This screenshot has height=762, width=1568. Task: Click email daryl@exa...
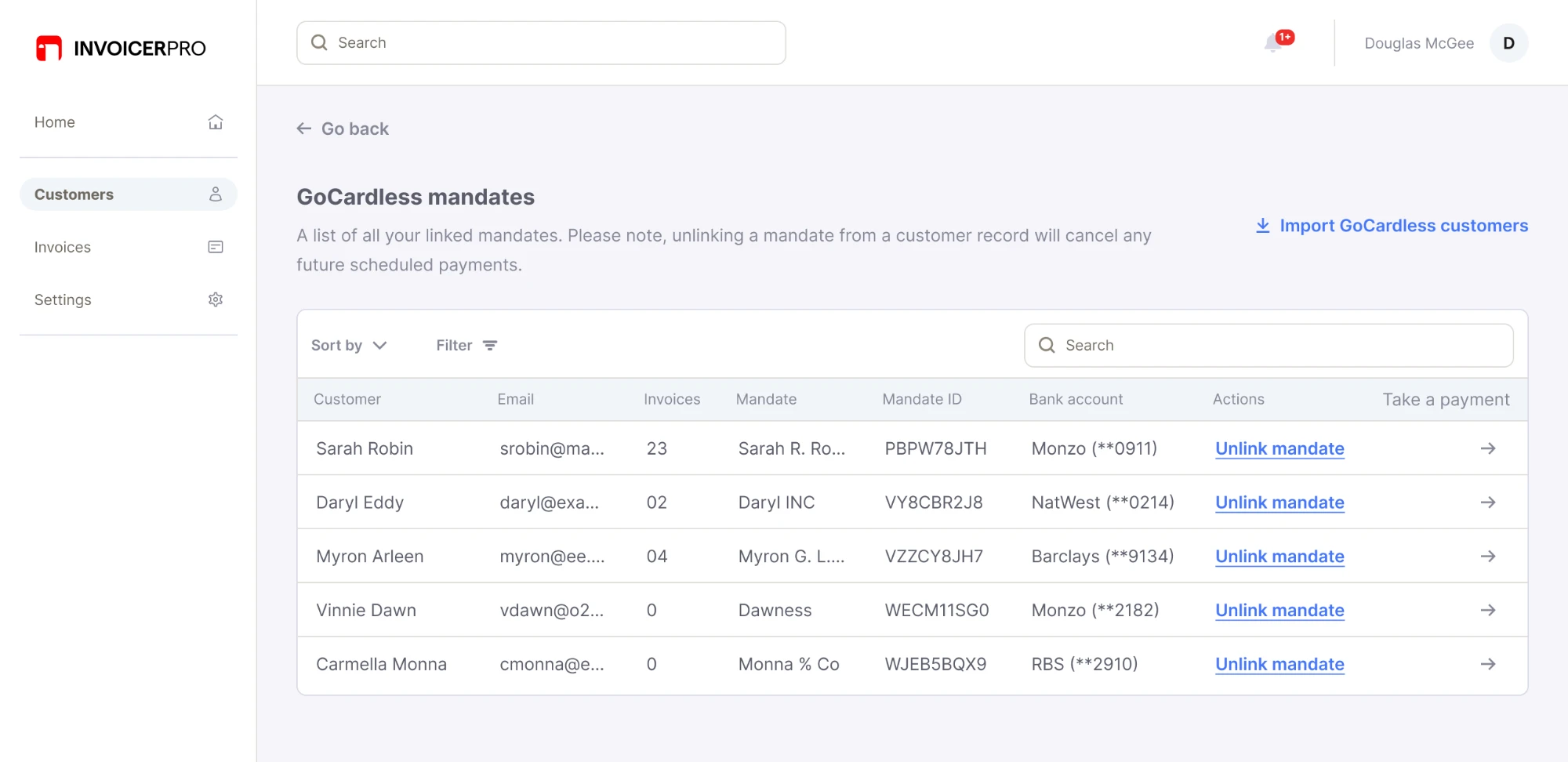(x=550, y=503)
